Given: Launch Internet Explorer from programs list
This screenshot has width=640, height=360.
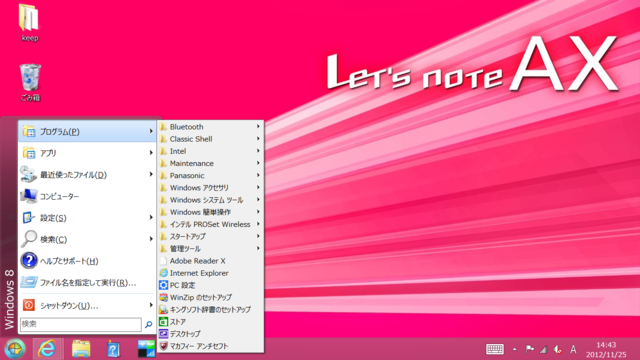Looking at the screenshot, I should [210, 273].
